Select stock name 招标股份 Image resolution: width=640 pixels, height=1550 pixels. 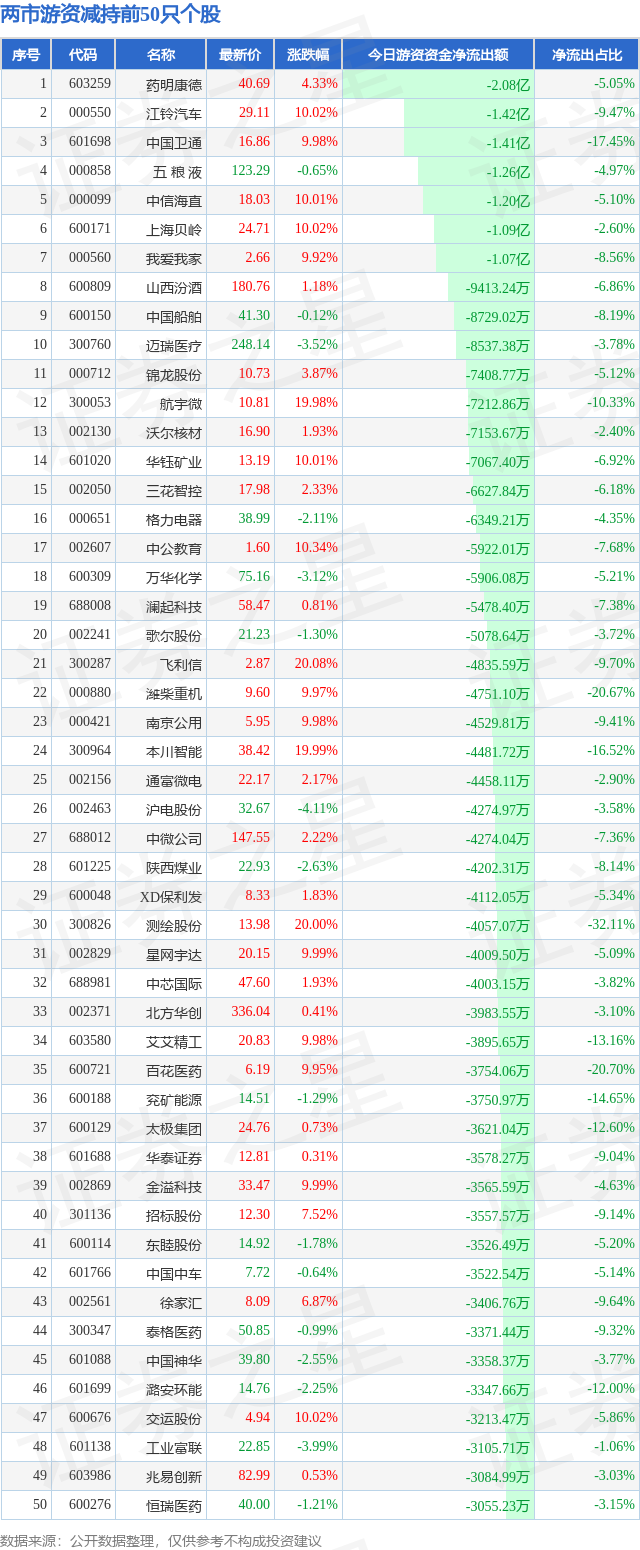[174, 1215]
